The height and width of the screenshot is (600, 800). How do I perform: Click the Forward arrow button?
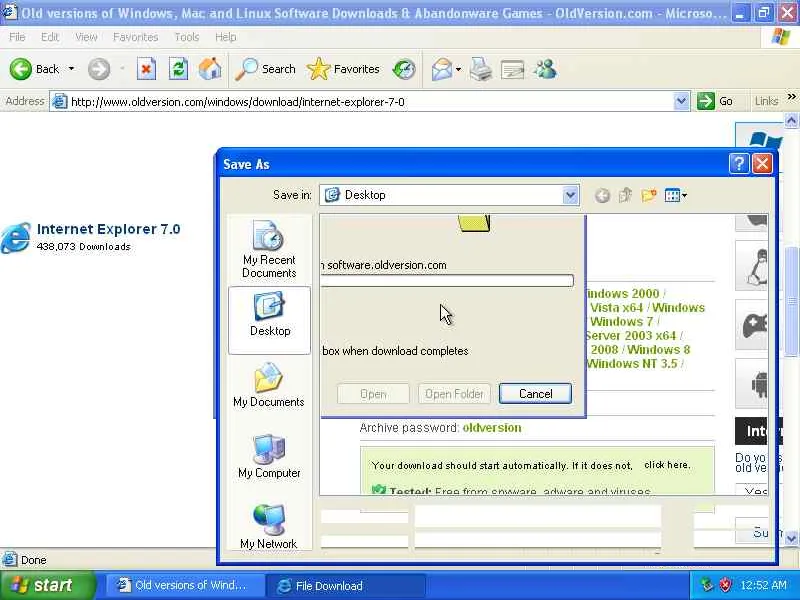(99, 69)
